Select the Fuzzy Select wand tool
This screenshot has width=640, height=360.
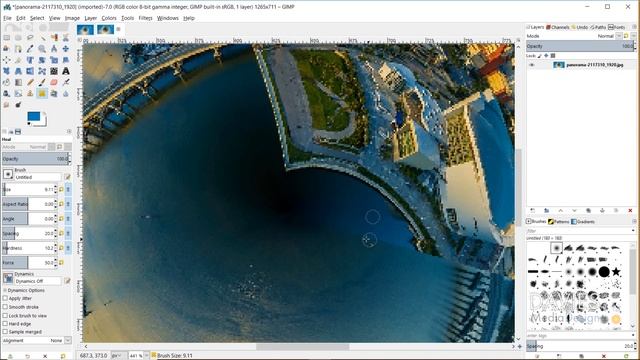click(x=42, y=38)
